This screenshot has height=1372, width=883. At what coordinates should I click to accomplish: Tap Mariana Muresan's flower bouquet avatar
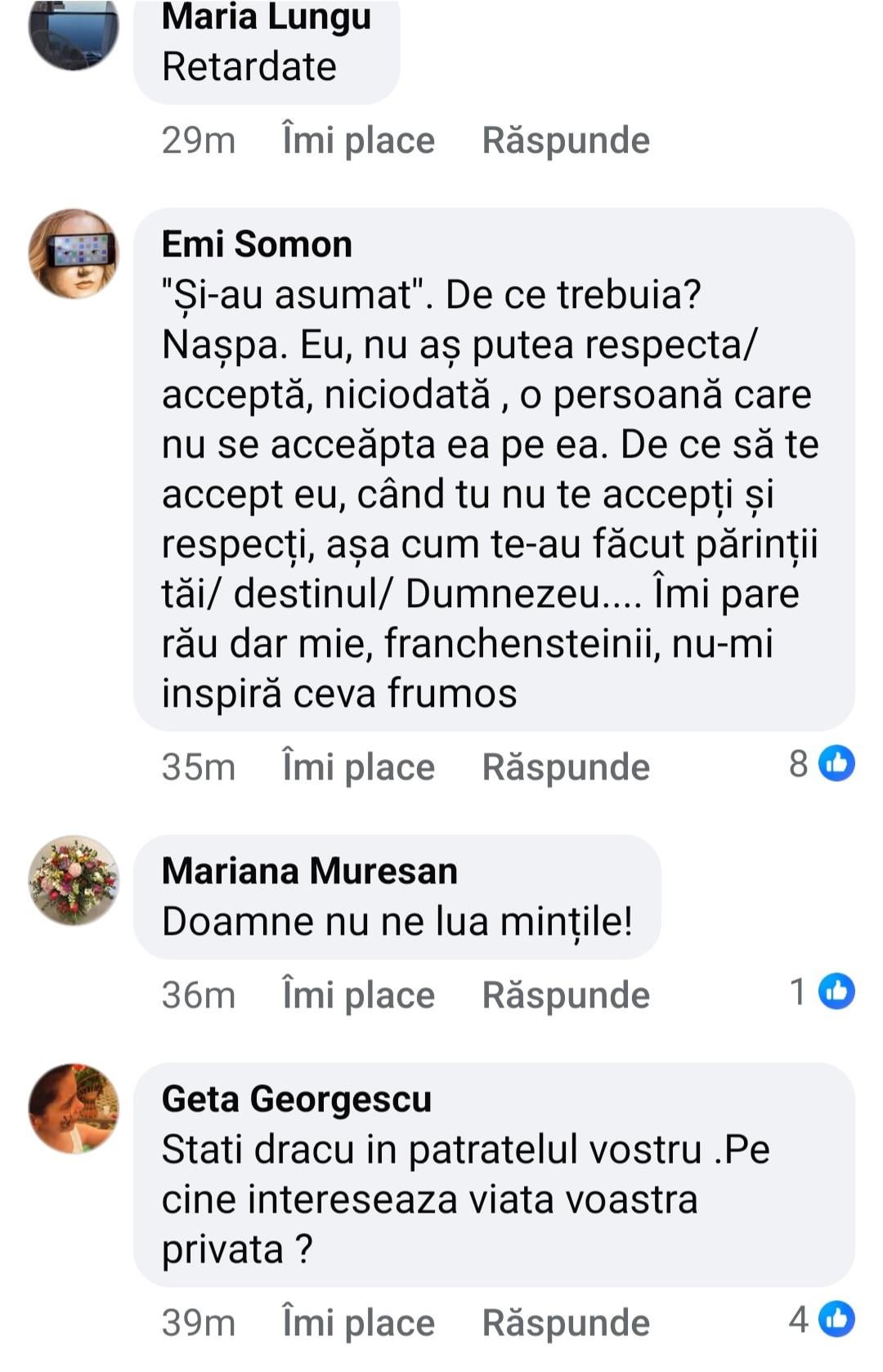click(x=74, y=880)
